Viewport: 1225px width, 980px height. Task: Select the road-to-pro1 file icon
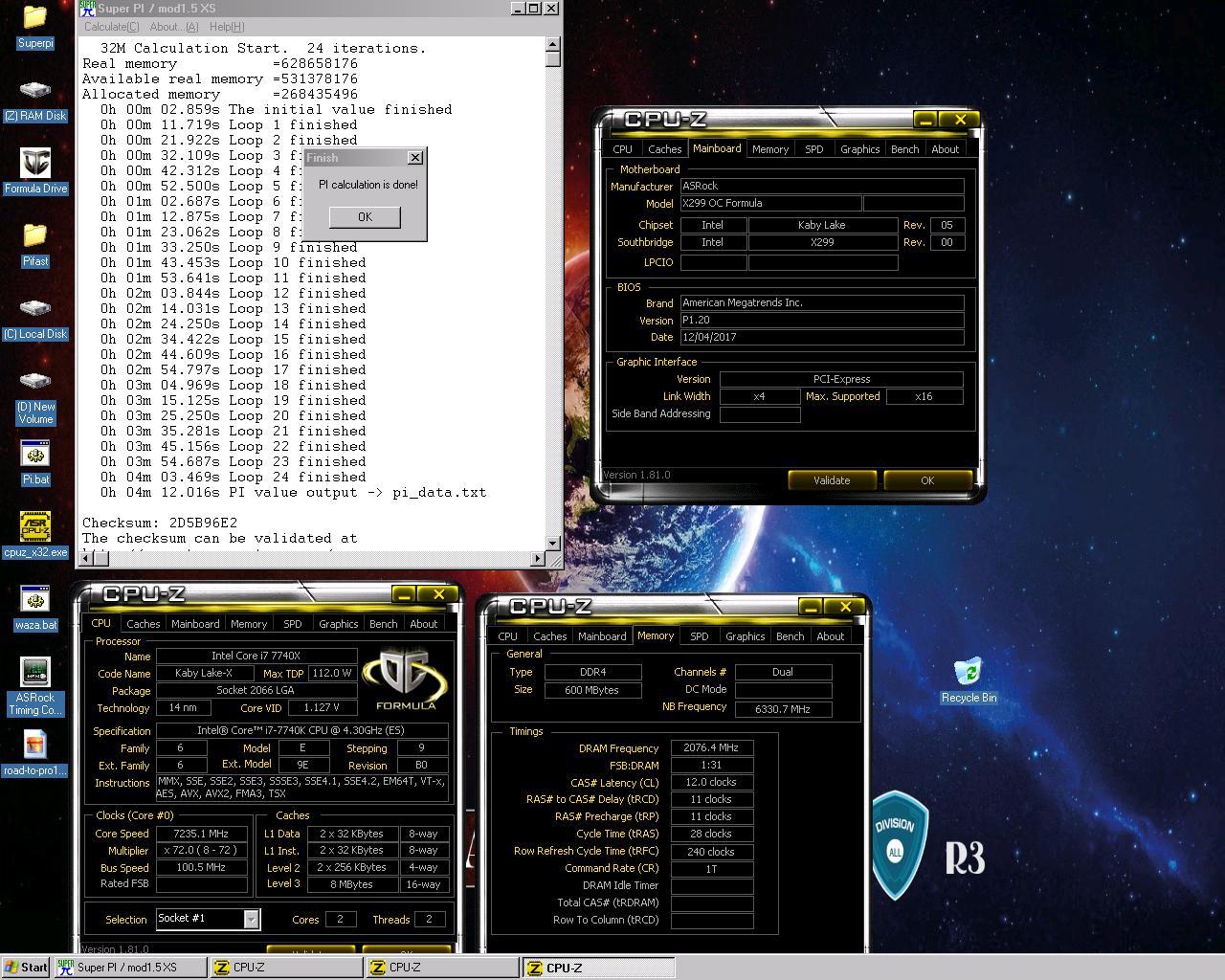35,754
